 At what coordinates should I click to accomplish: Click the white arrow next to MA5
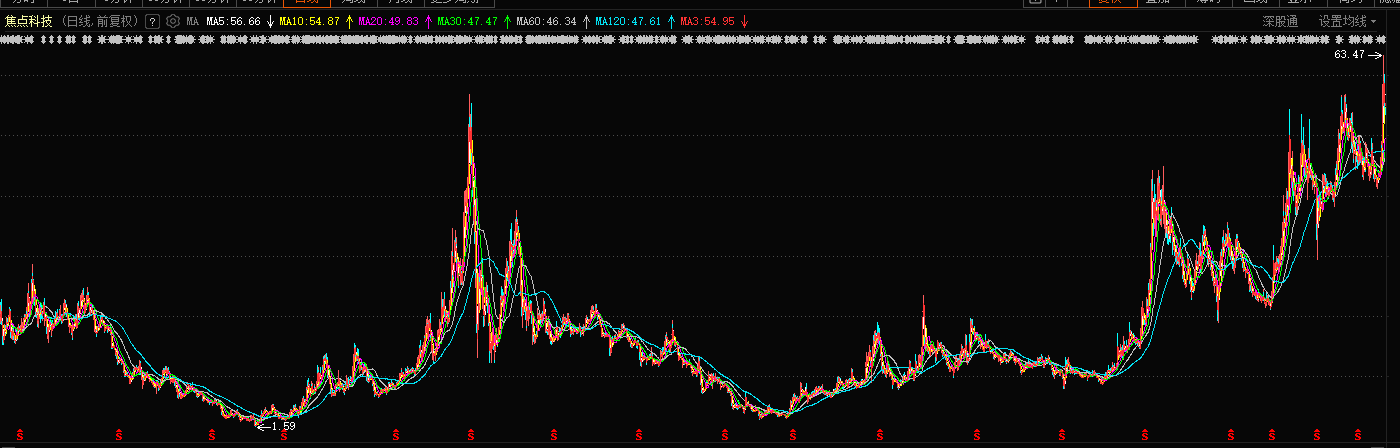(x=270, y=21)
